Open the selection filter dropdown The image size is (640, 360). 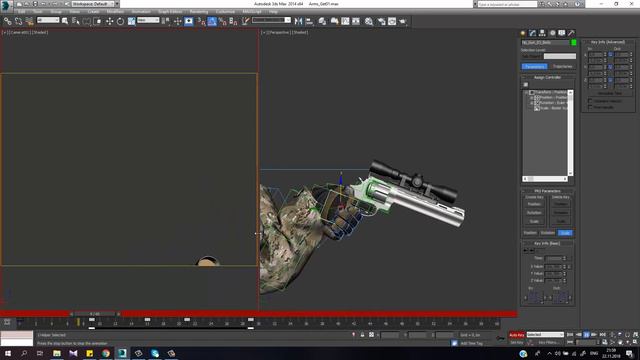click(48, 20)
